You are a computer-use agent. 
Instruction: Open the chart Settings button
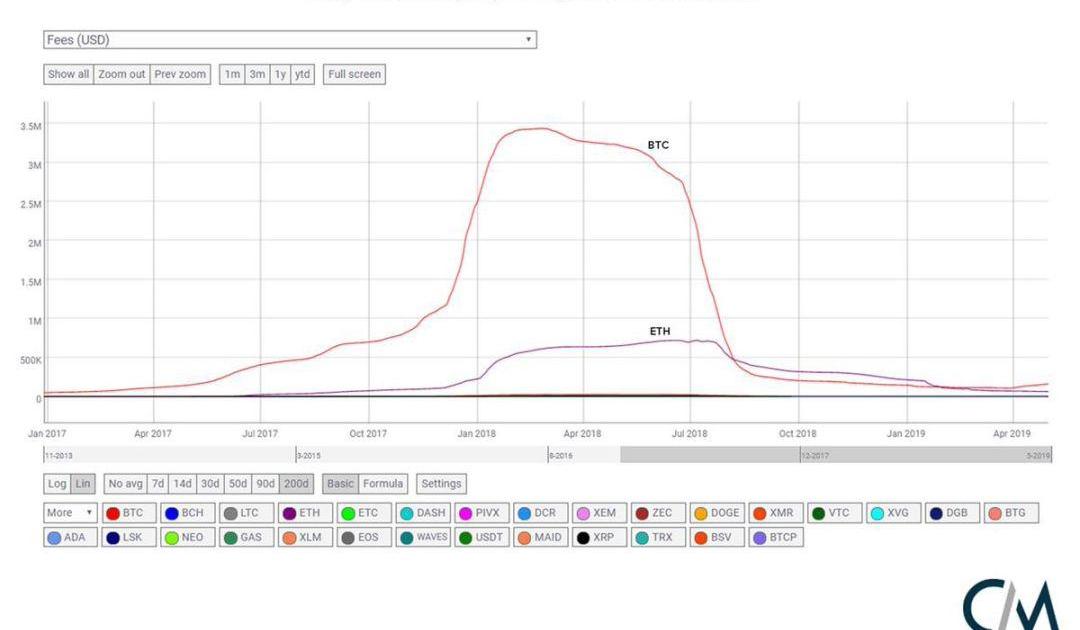[441, 484]
